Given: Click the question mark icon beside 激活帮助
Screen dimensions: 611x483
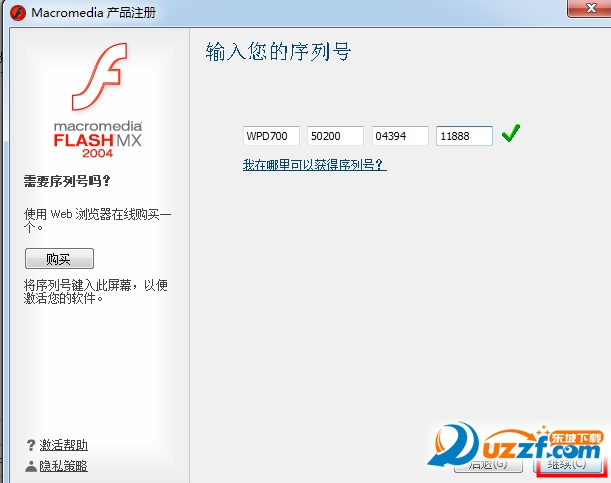Looking at the screenshot, I should coord(31,445).
